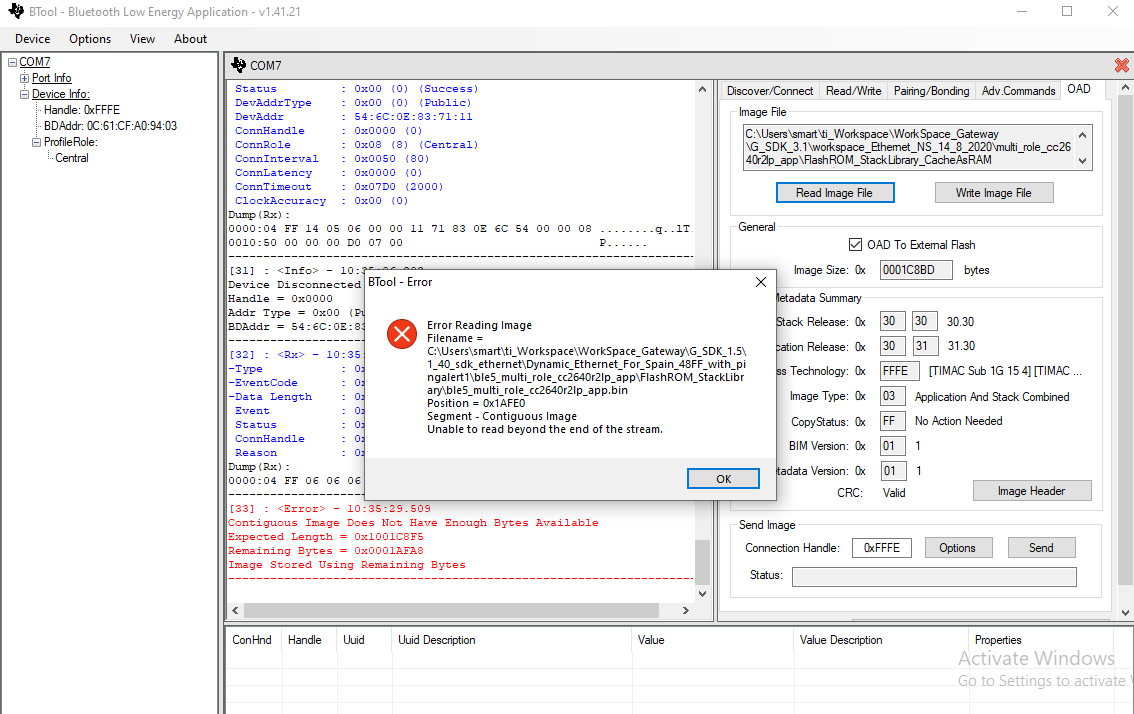Click OK in the error dialog
The height and width of the screenshot is (714, 1134).
[x=723, y=479]
